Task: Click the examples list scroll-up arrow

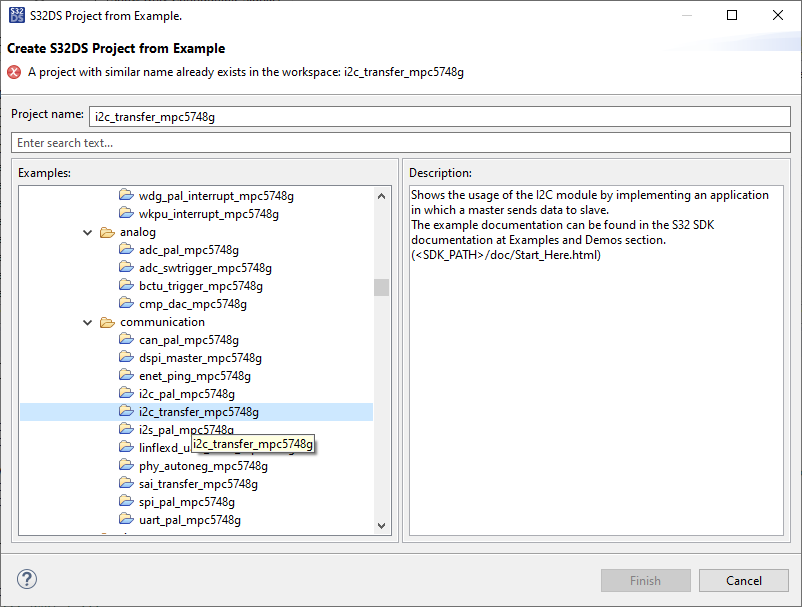Action: (381, 196)
